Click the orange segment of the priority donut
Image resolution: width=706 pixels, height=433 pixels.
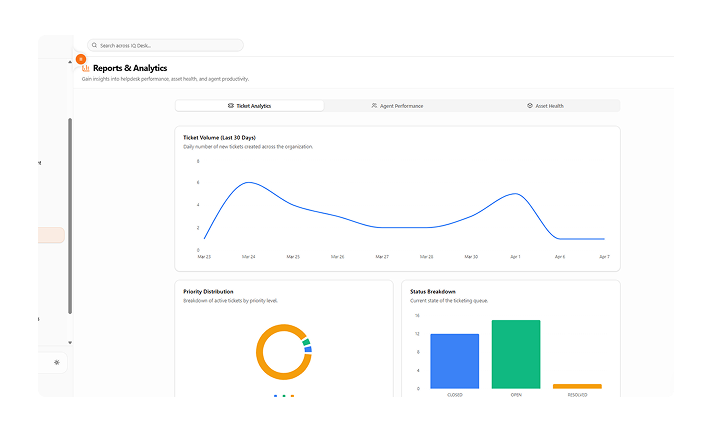[259, 352]
